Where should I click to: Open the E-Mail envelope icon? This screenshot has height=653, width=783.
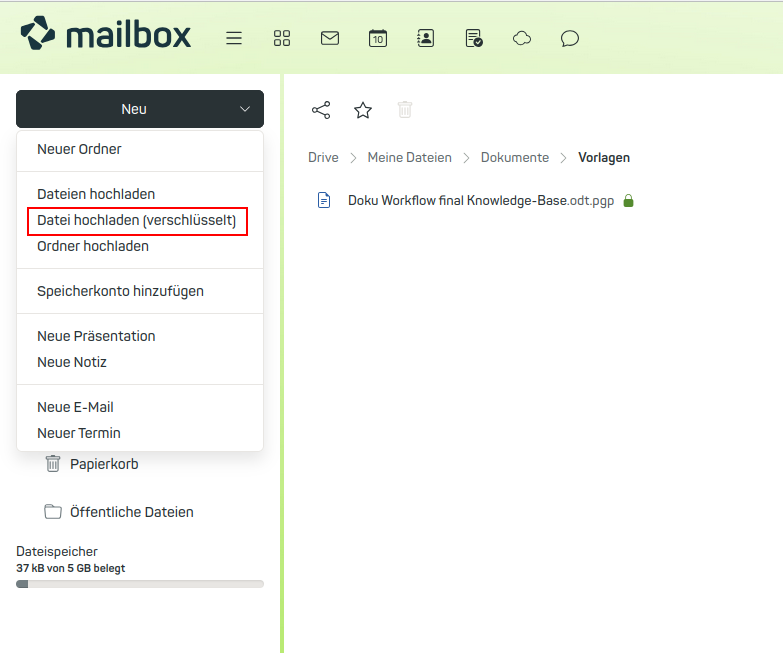coord(330,38)
